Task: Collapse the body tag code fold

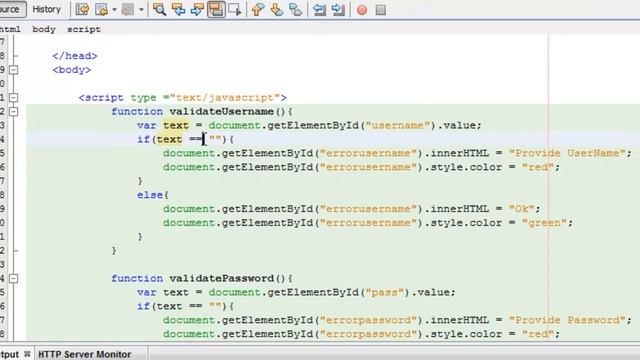Action: point(14,70)
